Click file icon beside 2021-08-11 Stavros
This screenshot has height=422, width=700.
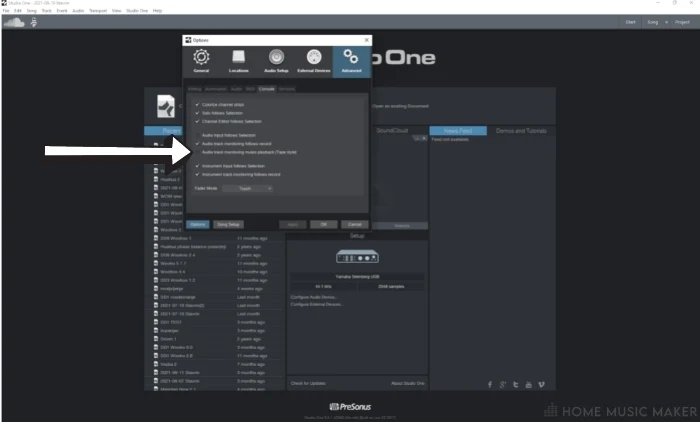coord(156,372)
